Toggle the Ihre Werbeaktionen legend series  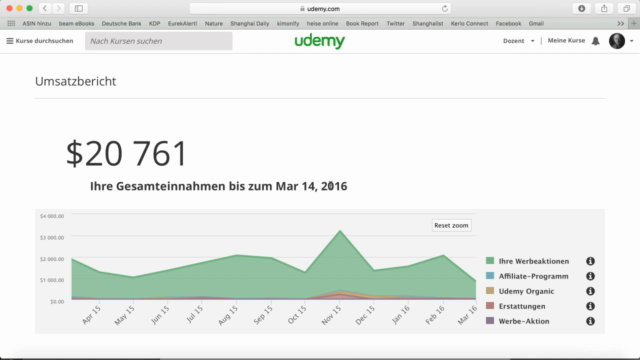pos(534,261)
